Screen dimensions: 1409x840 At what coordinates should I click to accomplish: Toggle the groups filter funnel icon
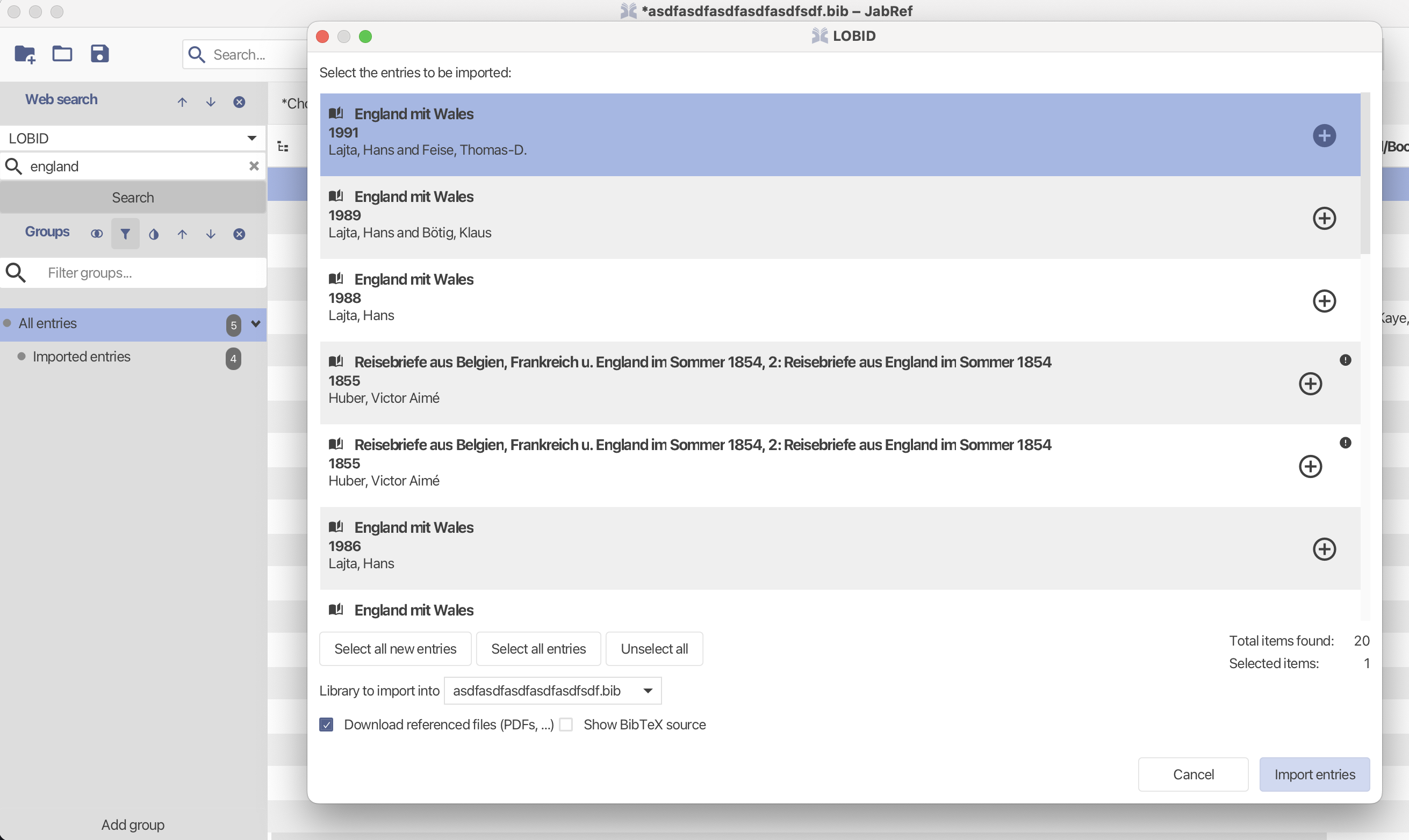pyautogui.click(x=125, y=234)
